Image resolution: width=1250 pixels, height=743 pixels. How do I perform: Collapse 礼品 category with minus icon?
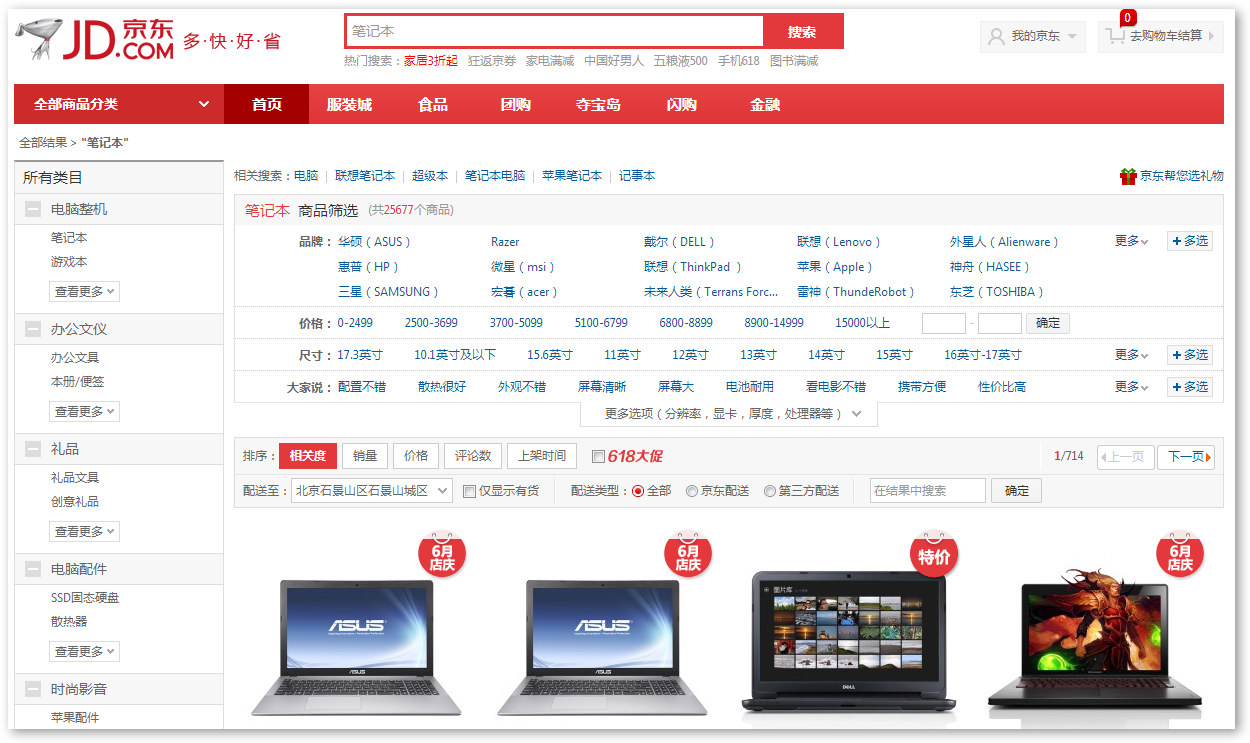coord(33,449)
